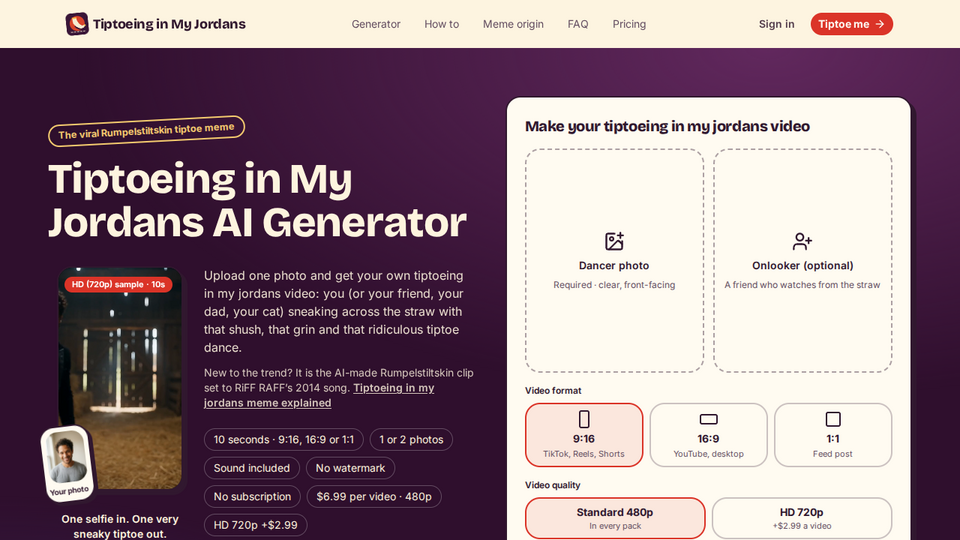Click the No watermark chip

tap(350, 468)
